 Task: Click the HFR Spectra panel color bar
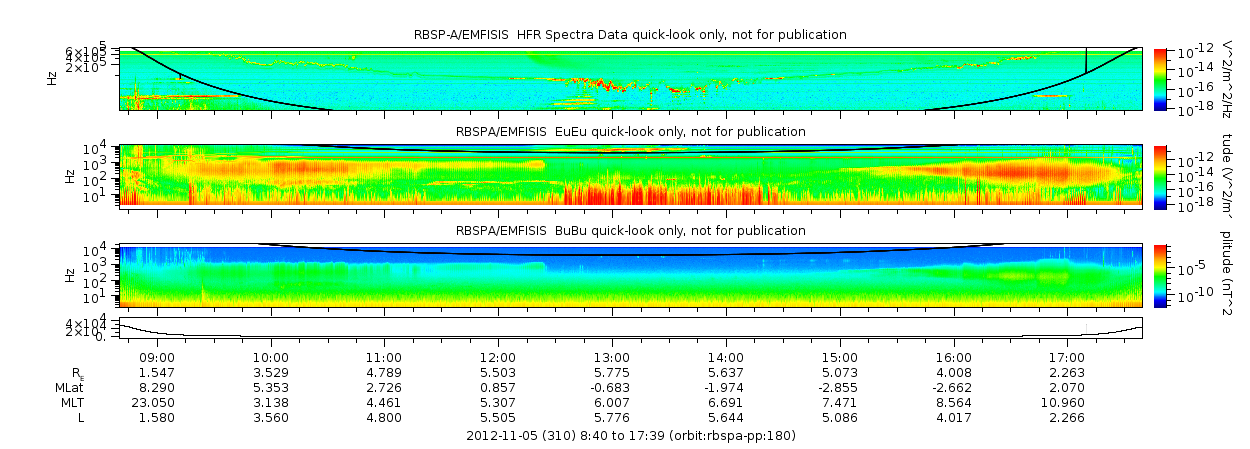coord(1160,79)
